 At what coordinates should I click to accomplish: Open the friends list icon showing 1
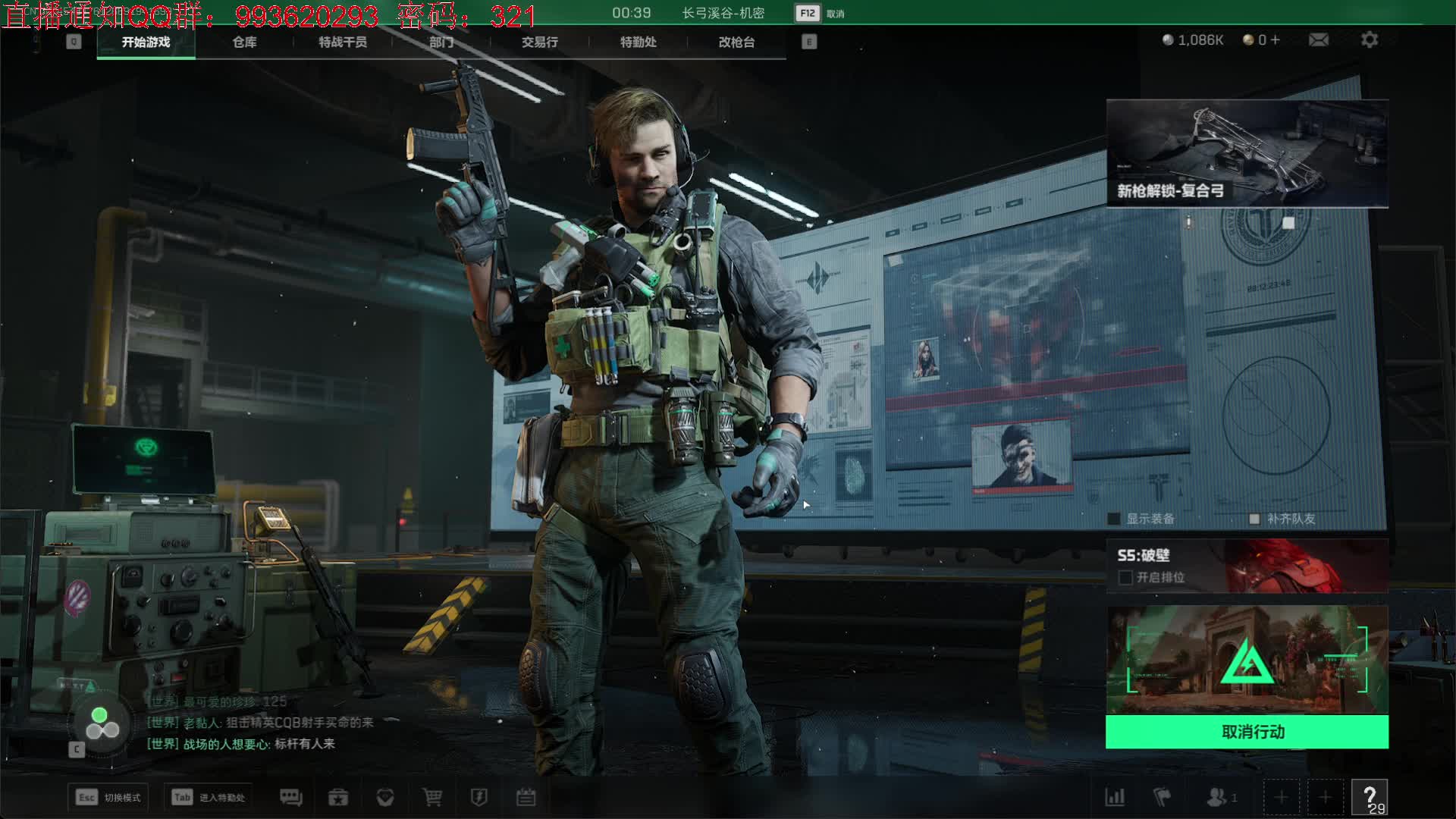pos(1221,797)
